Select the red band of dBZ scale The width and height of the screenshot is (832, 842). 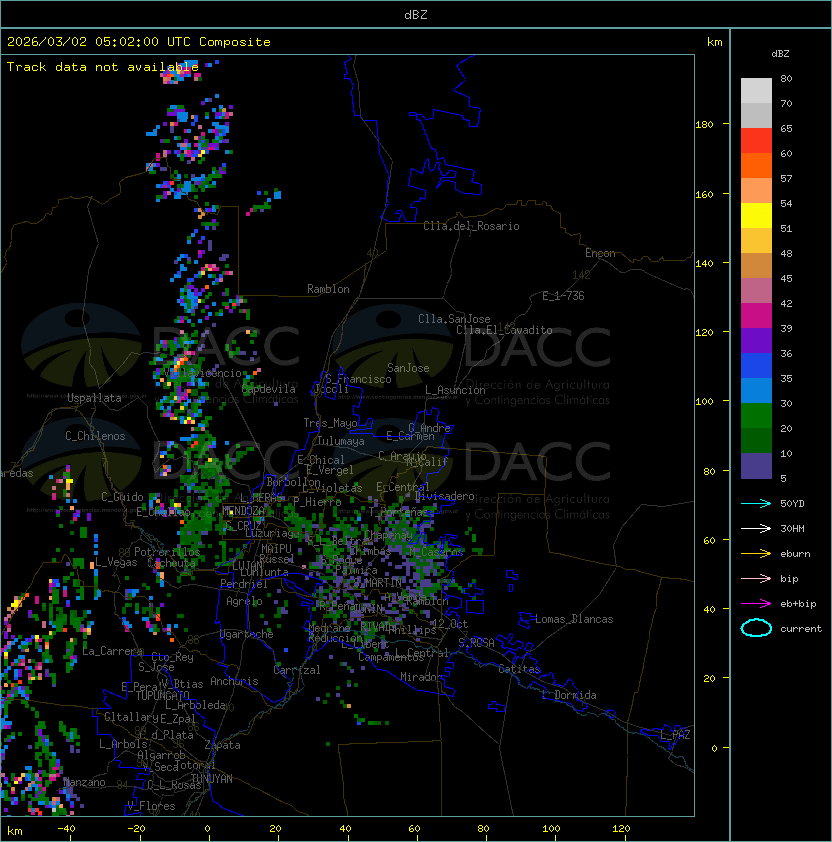coord(756,141)
